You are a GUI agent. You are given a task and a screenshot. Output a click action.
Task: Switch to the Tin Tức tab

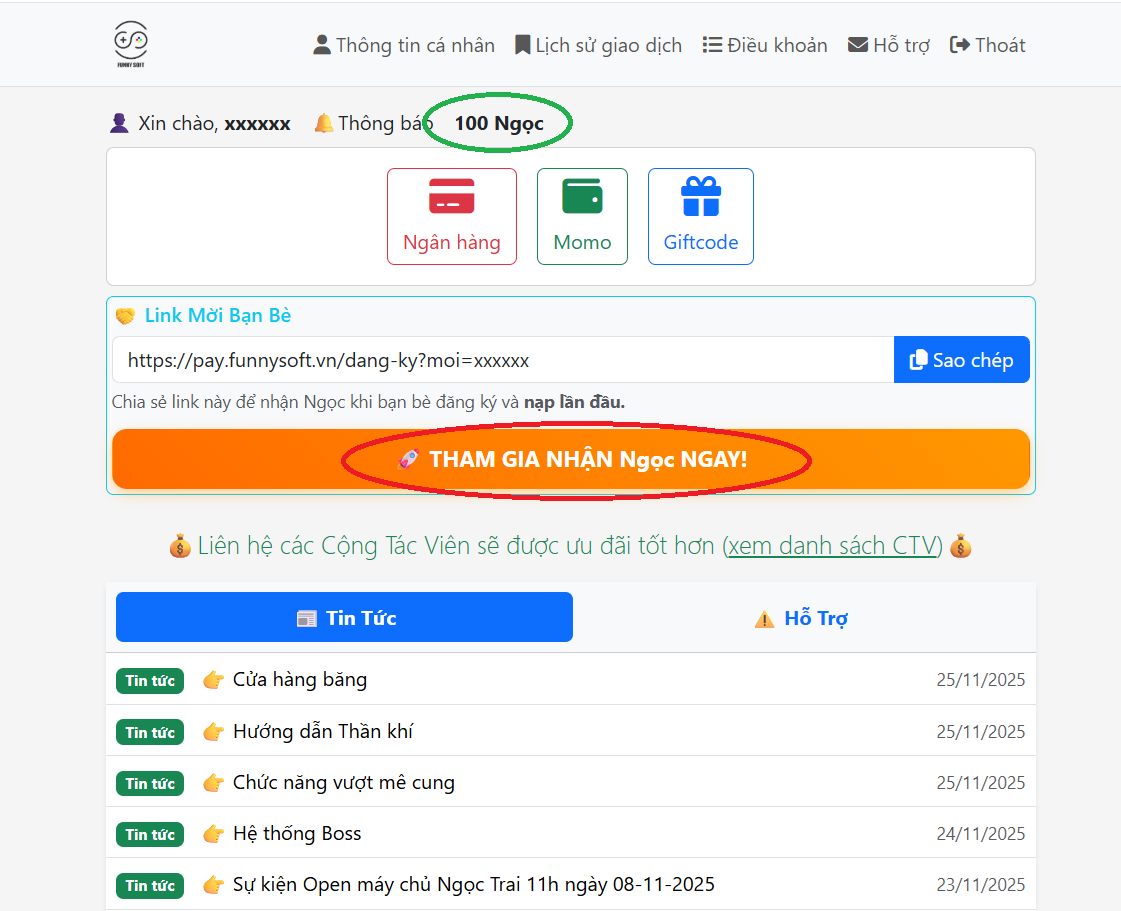pyautogui.click(x=344, y=617)
